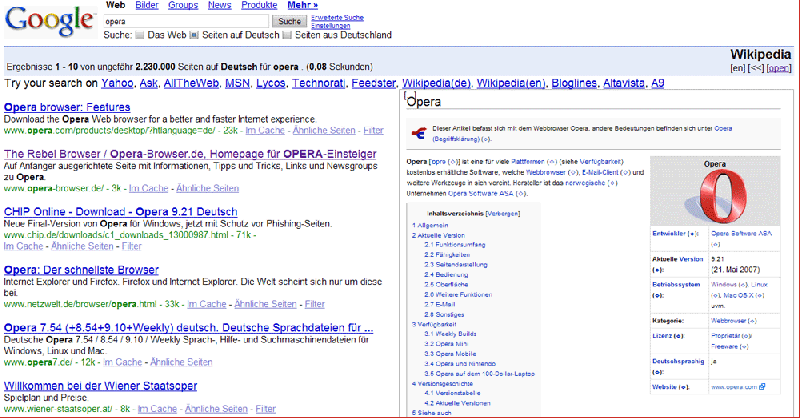Image resolution: width=800 pixels, height=418 pixels.
Task: Click the search input field containing 'opera'
Action: pos(186,21)
